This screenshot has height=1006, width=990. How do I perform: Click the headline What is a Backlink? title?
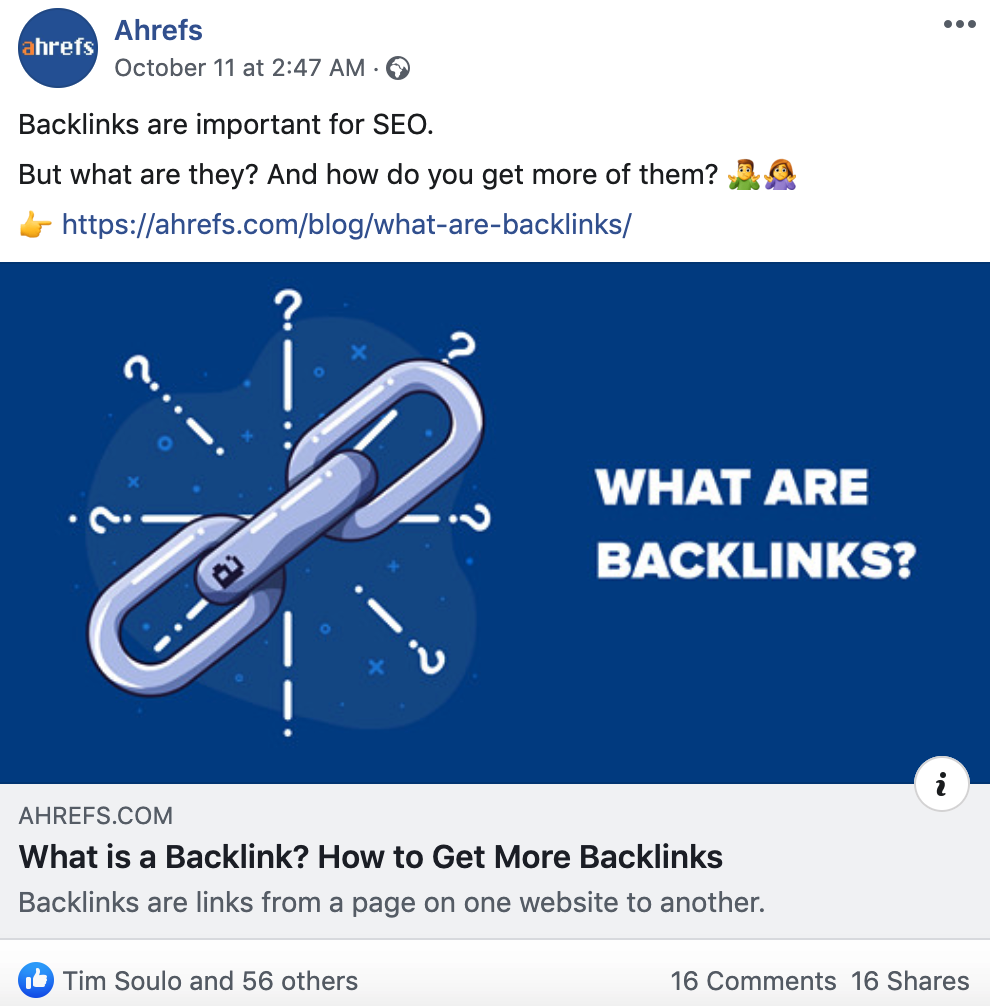coord(370,857)
